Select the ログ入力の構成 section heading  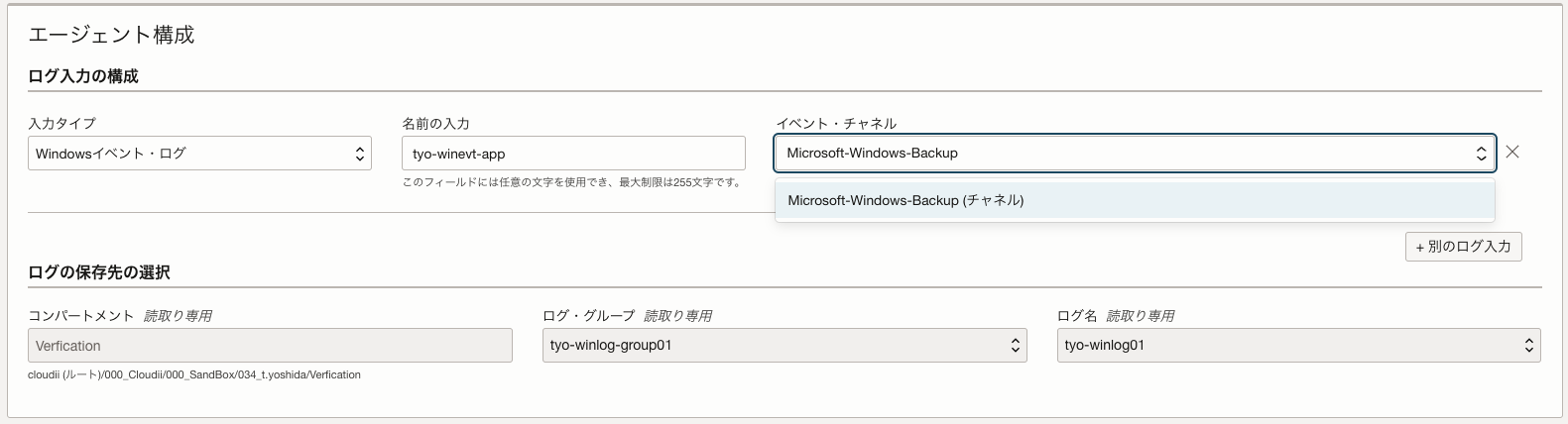(x=83, y=76)
